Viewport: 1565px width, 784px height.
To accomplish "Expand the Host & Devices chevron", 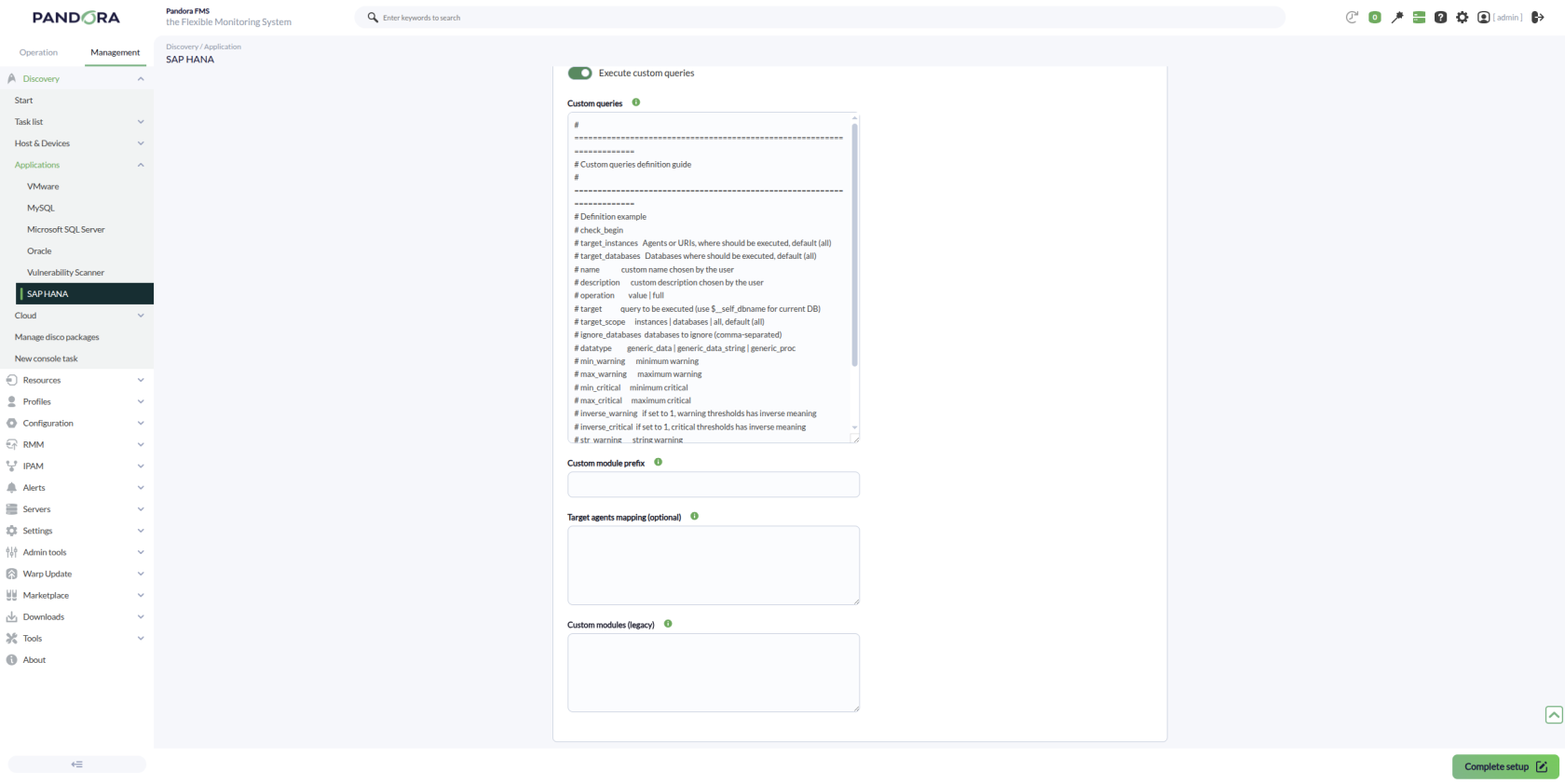I will tap(141, 143).
